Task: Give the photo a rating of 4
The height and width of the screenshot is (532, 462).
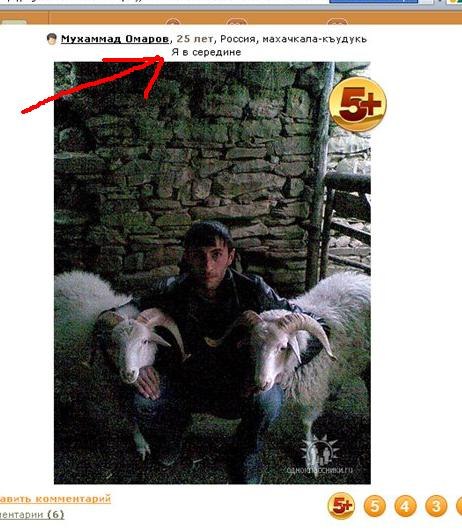Action: 405,507
